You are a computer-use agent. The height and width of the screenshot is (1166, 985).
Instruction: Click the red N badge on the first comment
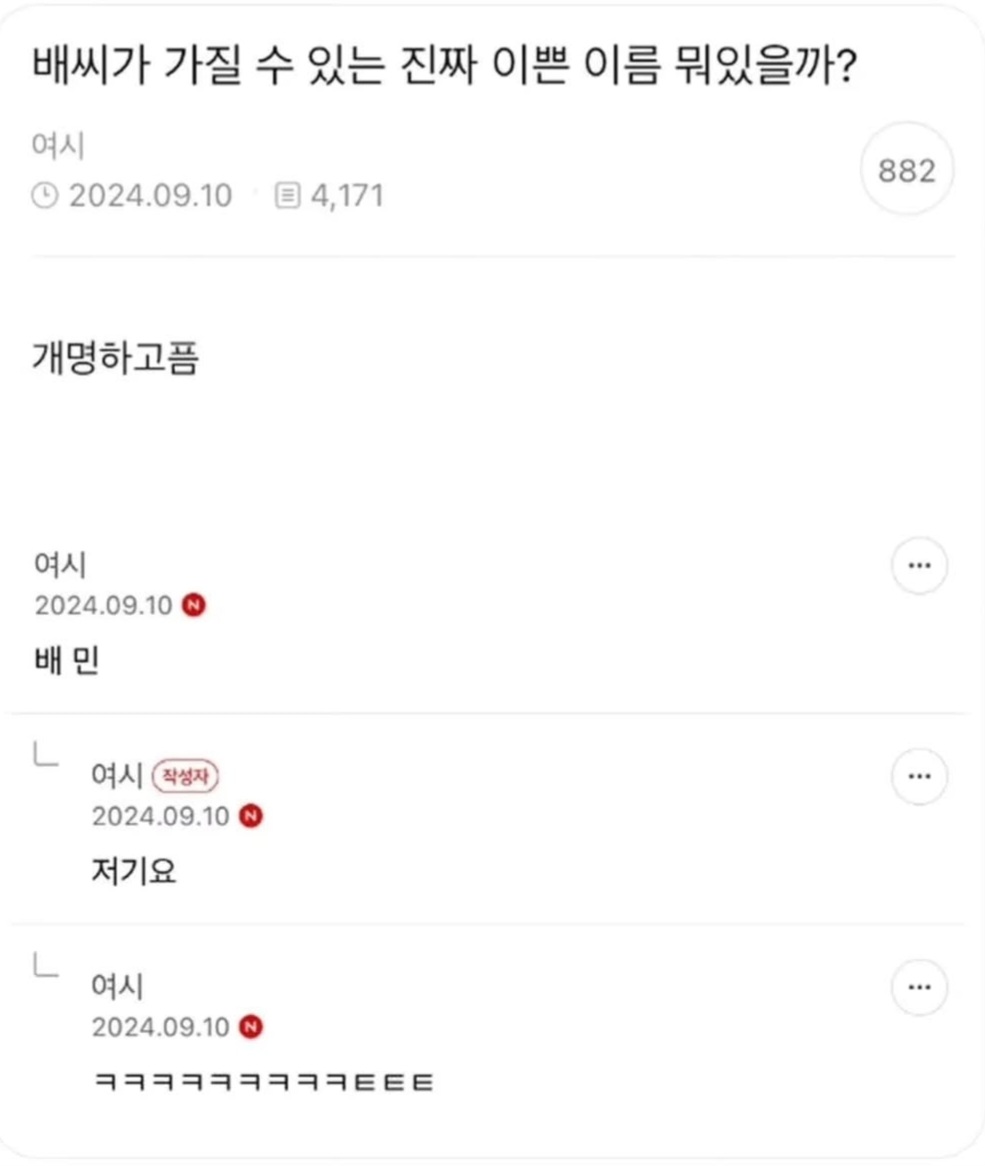tap(194, 605)
